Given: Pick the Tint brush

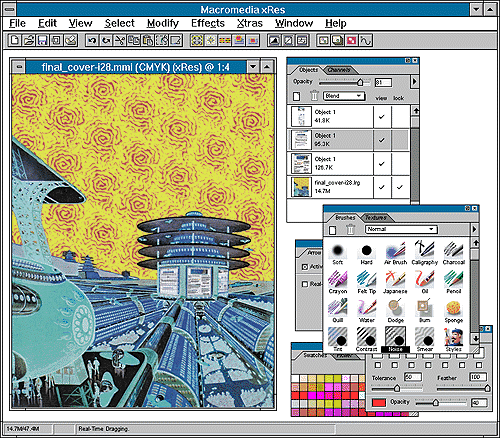Looking at the screenshot, I should tap(337, 339).
